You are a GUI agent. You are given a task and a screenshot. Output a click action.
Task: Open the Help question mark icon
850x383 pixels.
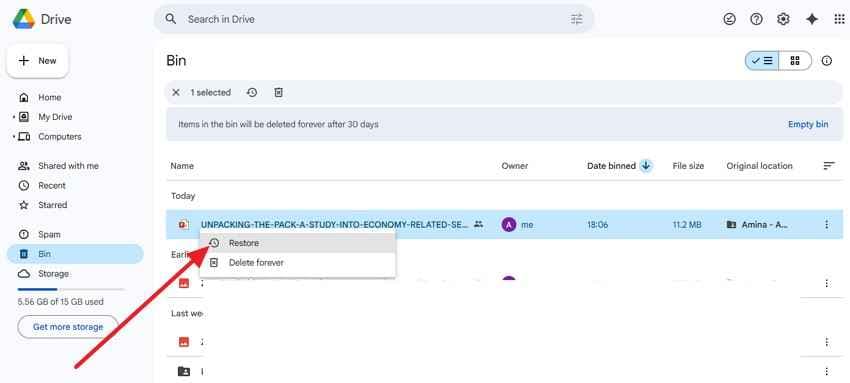[756, 19]
